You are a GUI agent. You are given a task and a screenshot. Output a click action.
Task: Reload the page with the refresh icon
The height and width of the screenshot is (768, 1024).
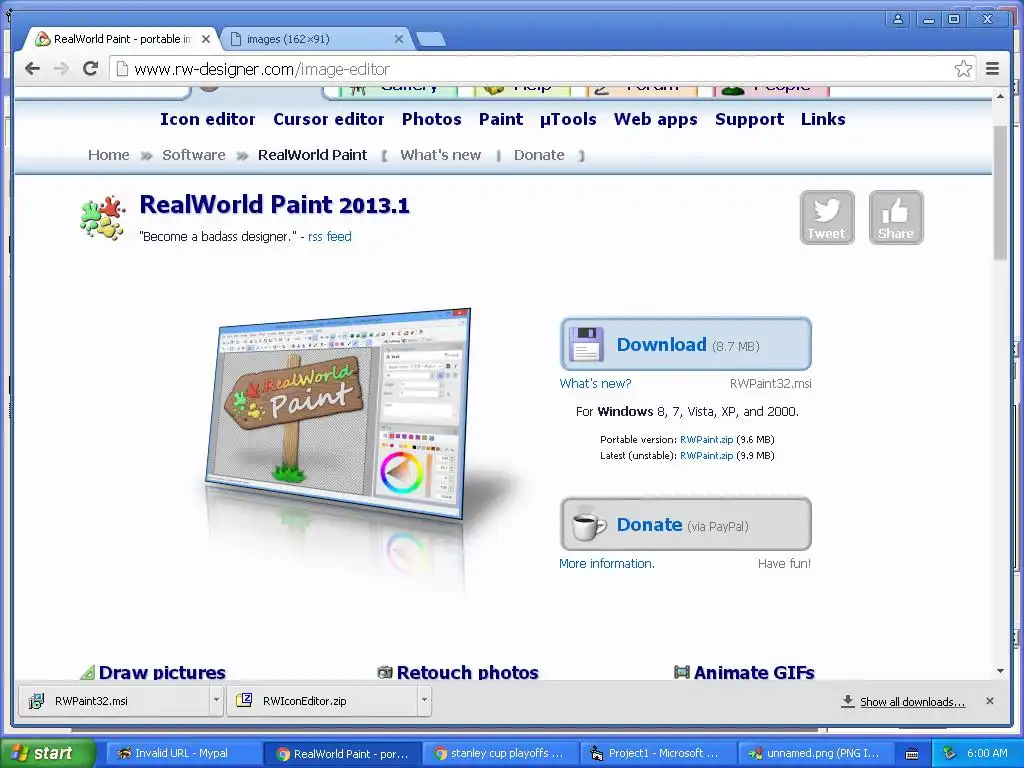(91, 69)
